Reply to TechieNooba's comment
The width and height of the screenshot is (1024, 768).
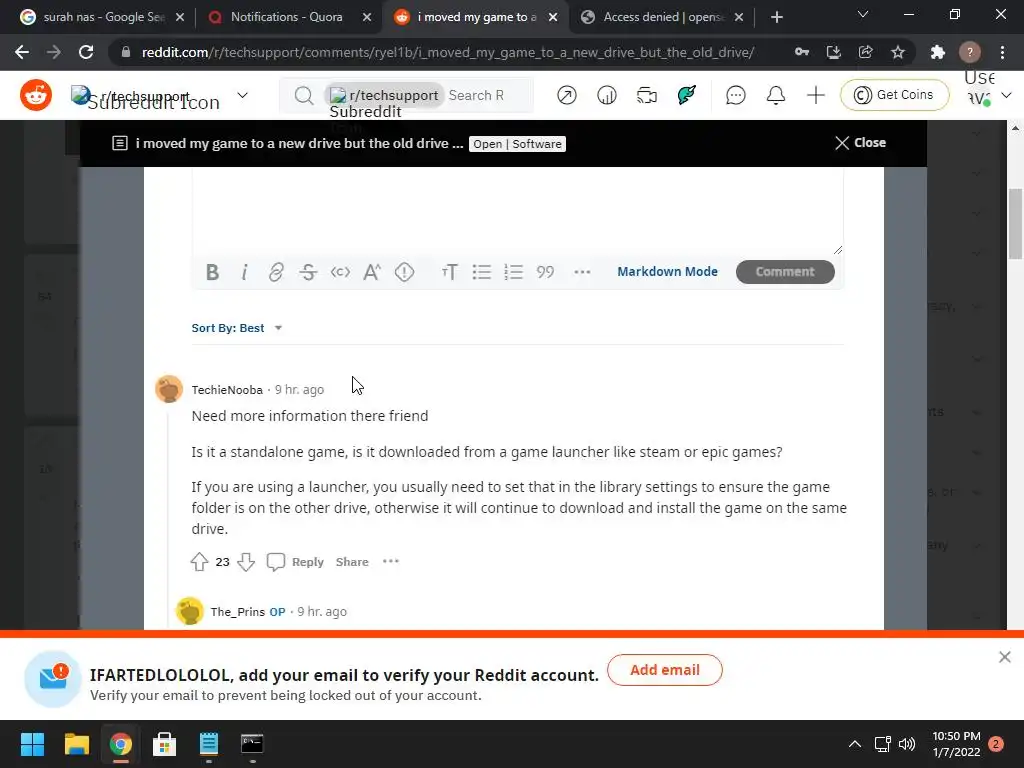tap(296, 562)
